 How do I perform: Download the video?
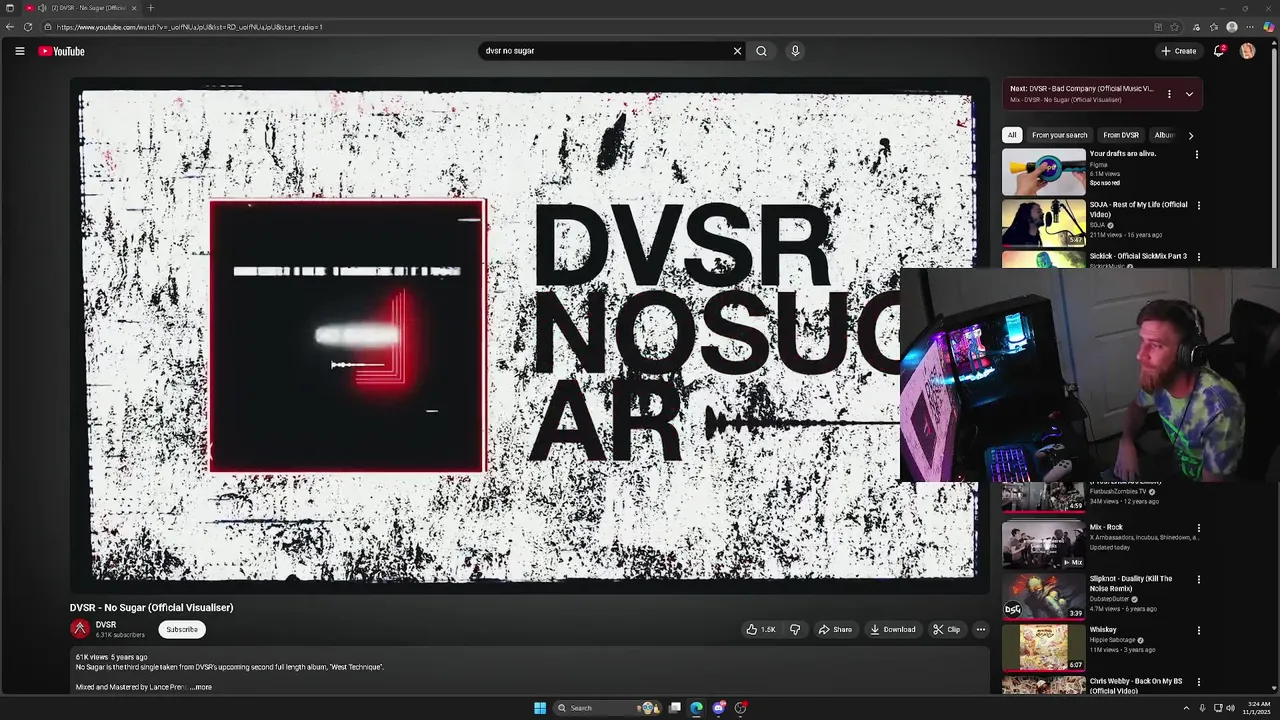(x=893, y=629)
